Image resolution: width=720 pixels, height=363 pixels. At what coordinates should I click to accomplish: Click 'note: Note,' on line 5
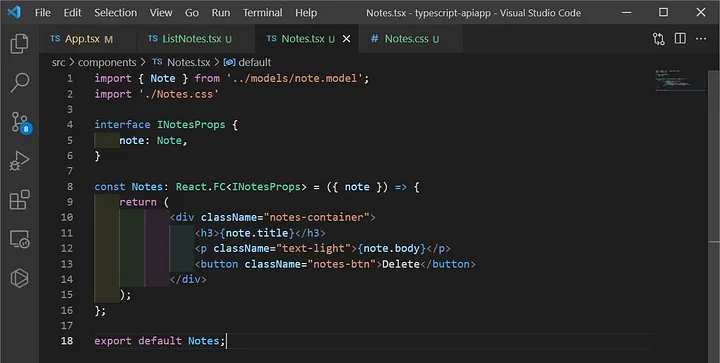(x=153, y=140)
